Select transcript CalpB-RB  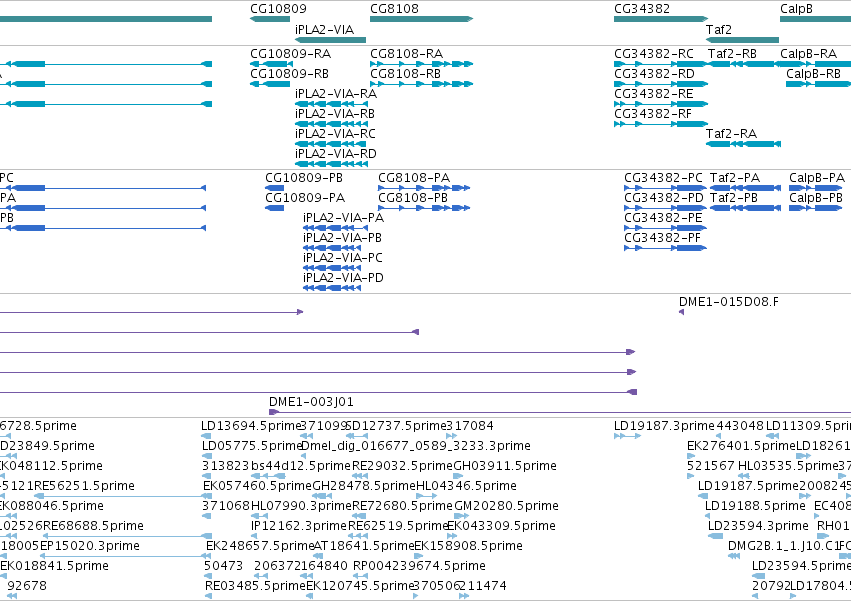pos(814,73)
